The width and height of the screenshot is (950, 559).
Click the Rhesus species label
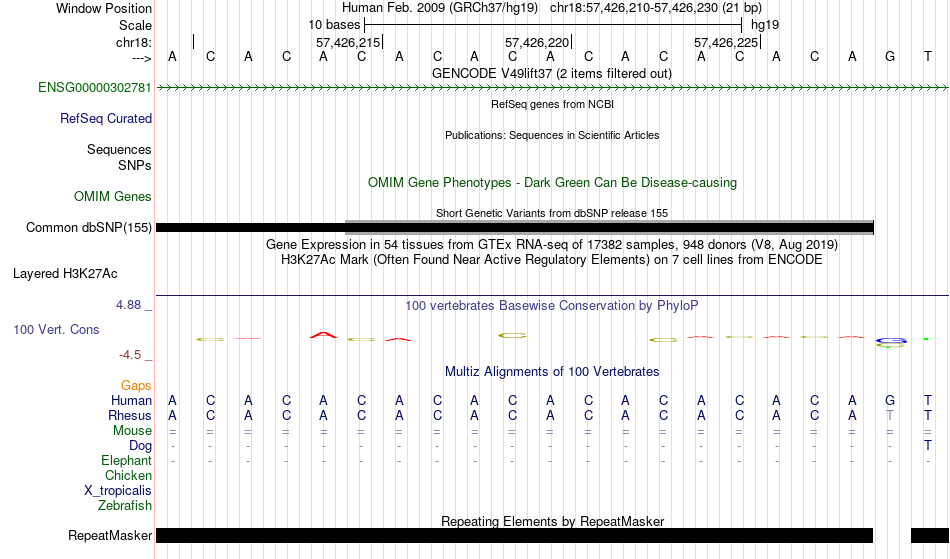point(130,415)
